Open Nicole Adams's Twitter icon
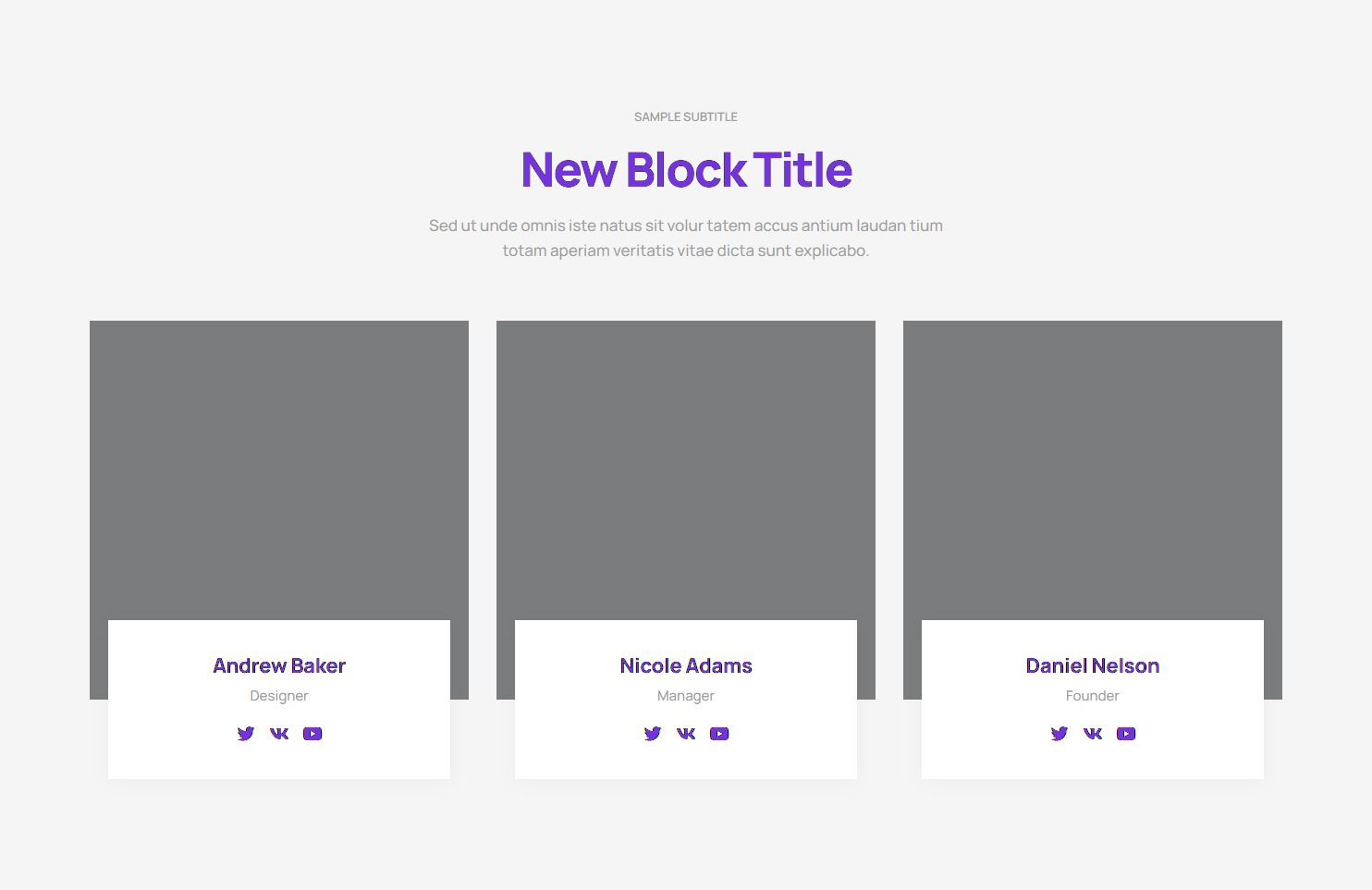Viewport: 1372px width, 890px height. (x=652, y=734)
